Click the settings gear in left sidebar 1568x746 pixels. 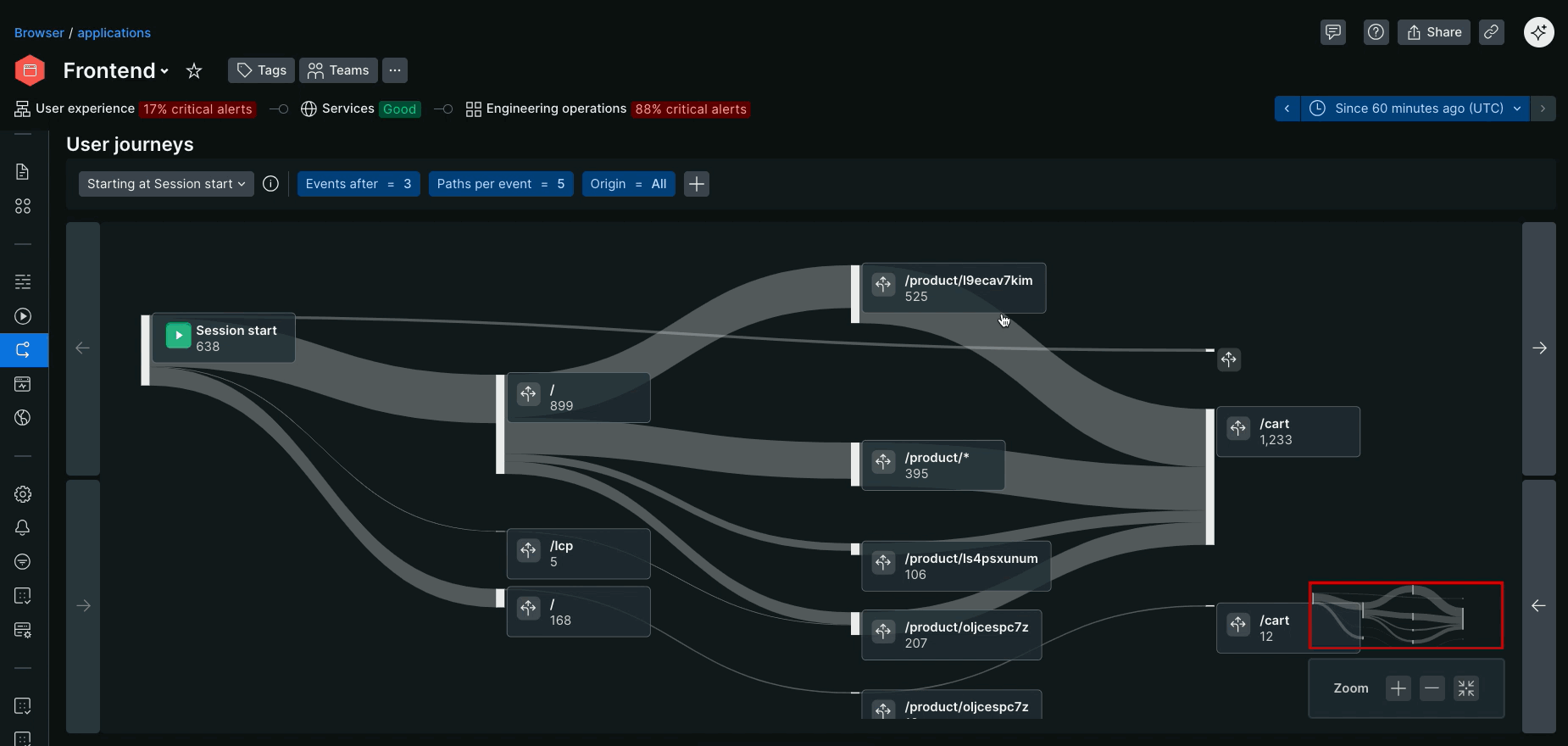[x=23, y=494]
